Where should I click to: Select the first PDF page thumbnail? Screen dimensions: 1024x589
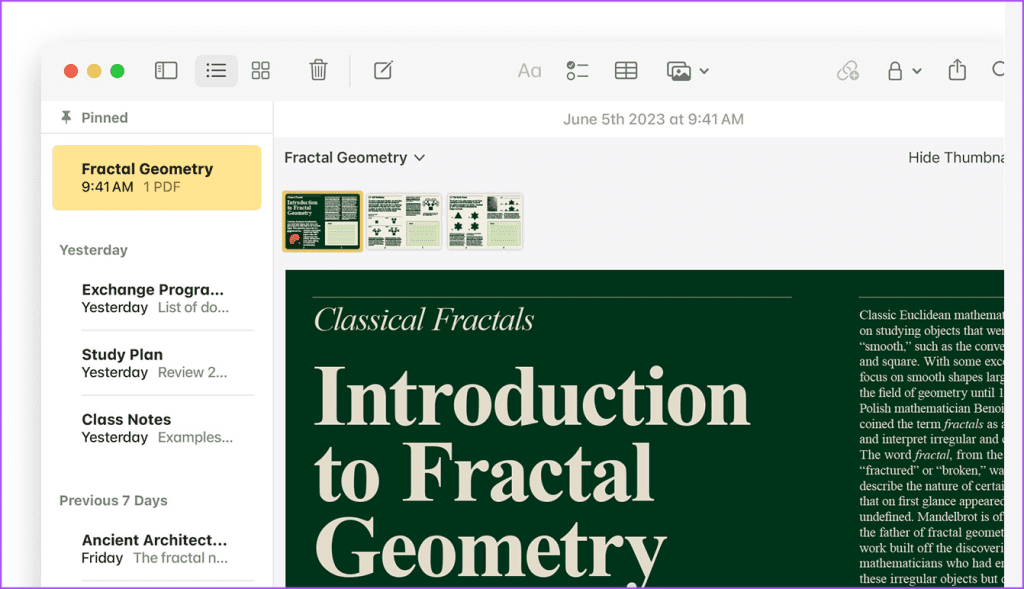(322, 221)
